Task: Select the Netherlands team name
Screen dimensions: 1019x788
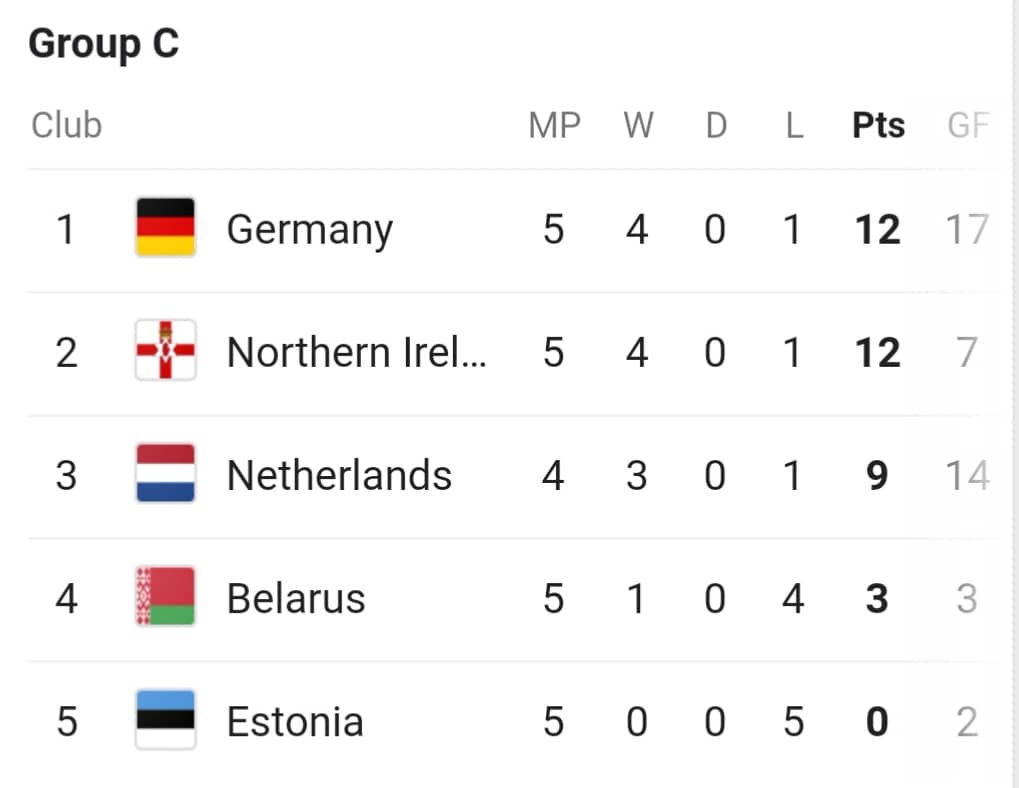Action: pyautogui.click(x=339, y=475)
